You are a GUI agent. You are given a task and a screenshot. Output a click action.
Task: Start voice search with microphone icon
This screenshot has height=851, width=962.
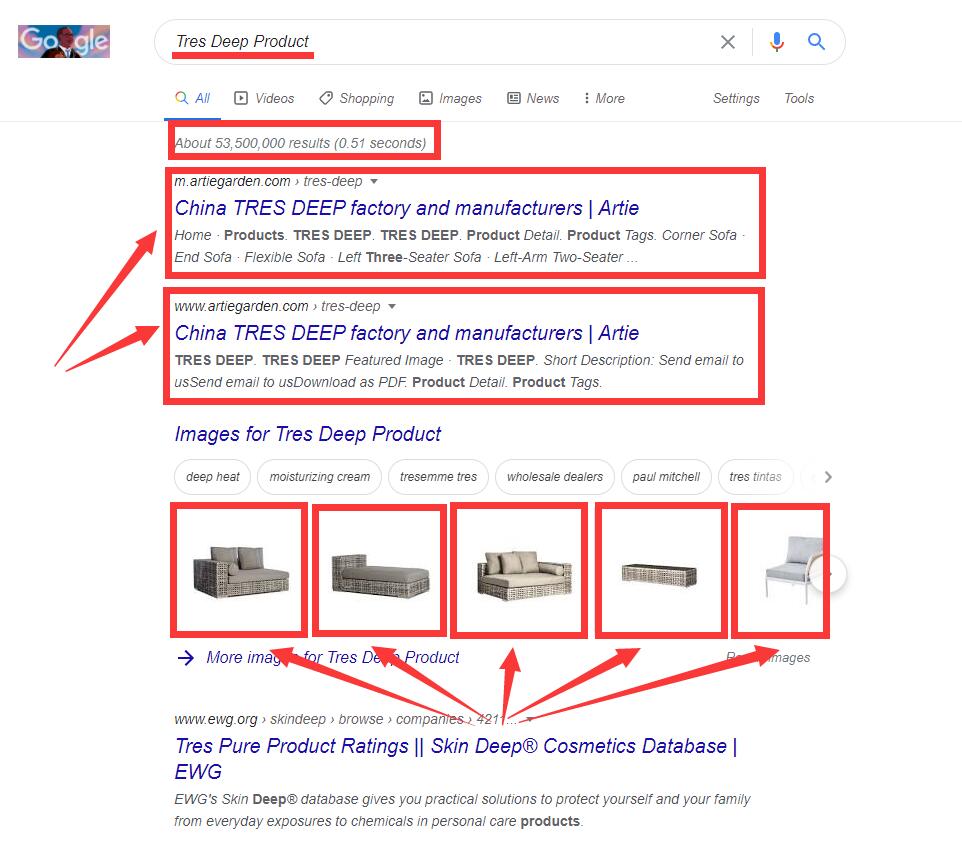(x=777, y=42)
